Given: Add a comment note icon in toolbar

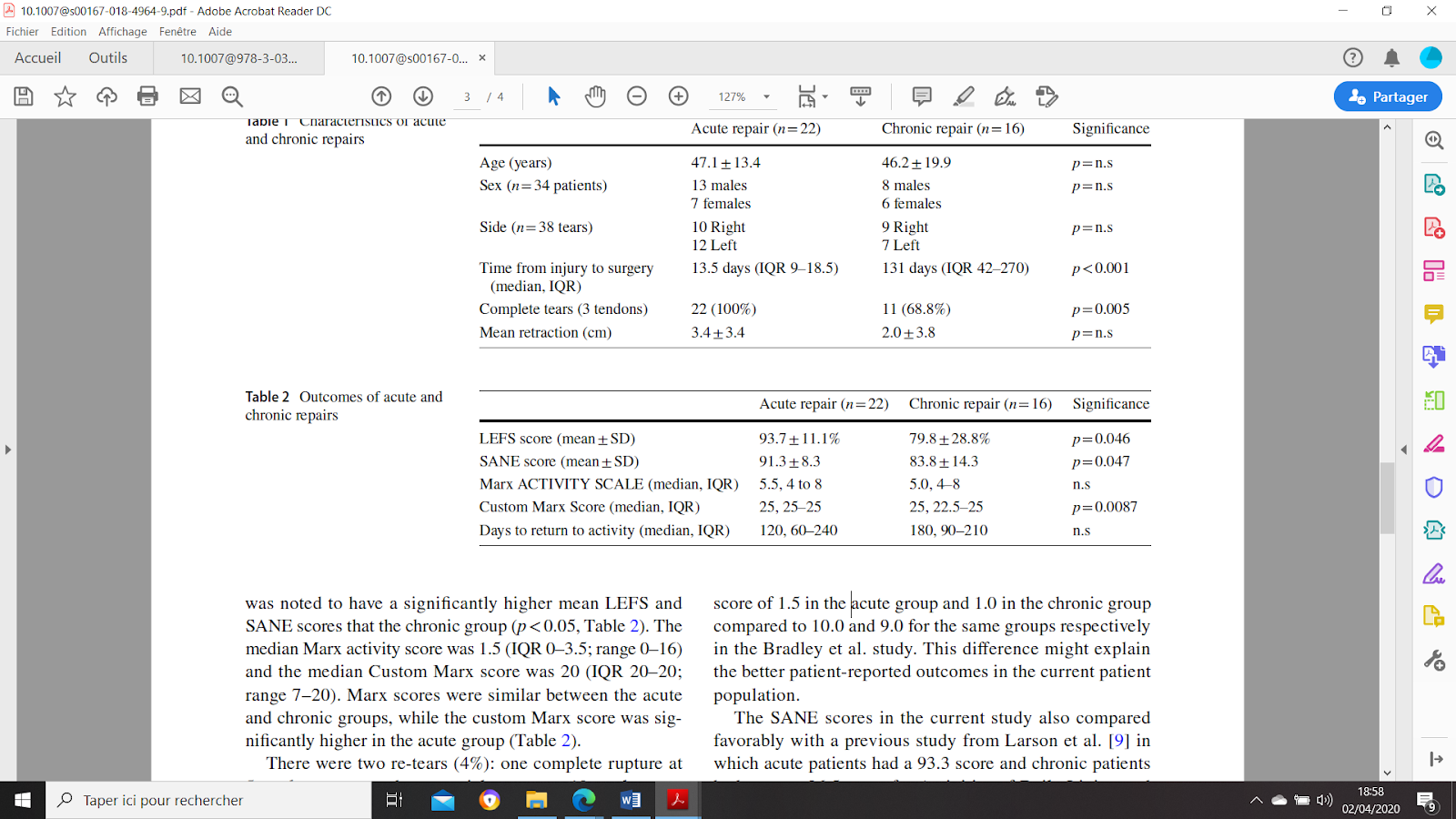Looking at the screenshot, I should tap(922, 96).
